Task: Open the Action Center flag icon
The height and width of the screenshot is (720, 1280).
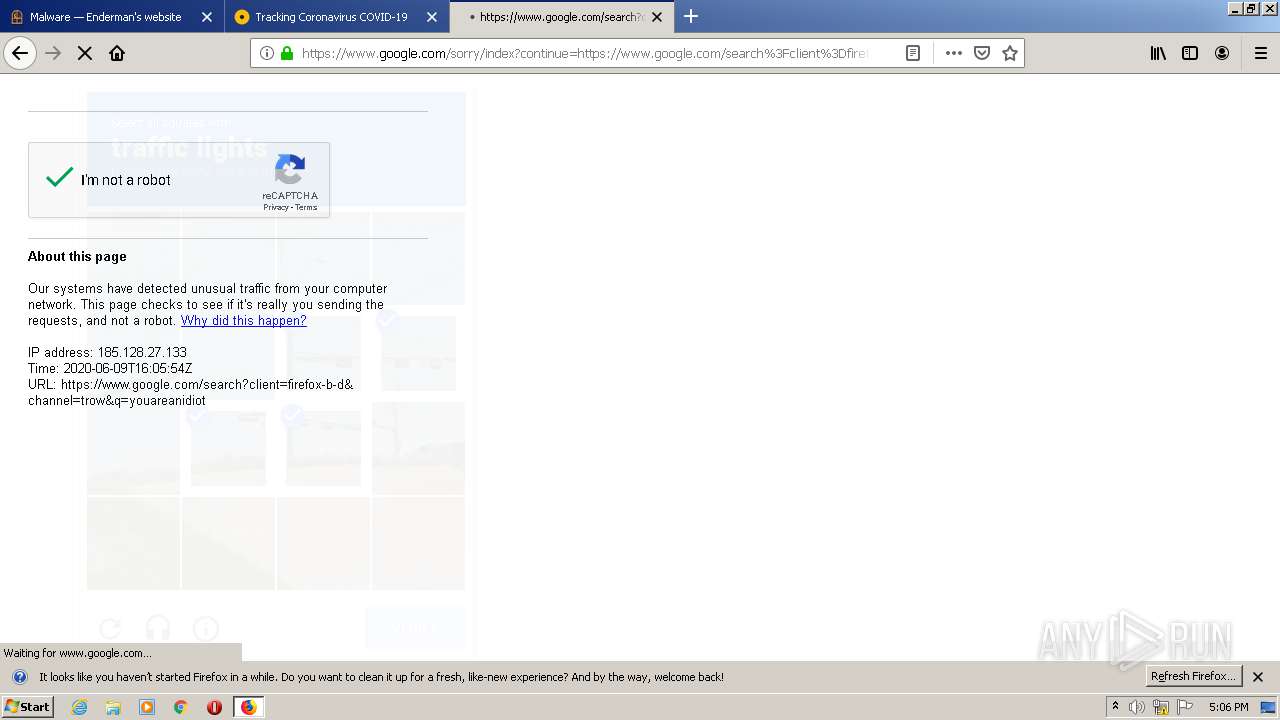Action: tap(1185, 707)
